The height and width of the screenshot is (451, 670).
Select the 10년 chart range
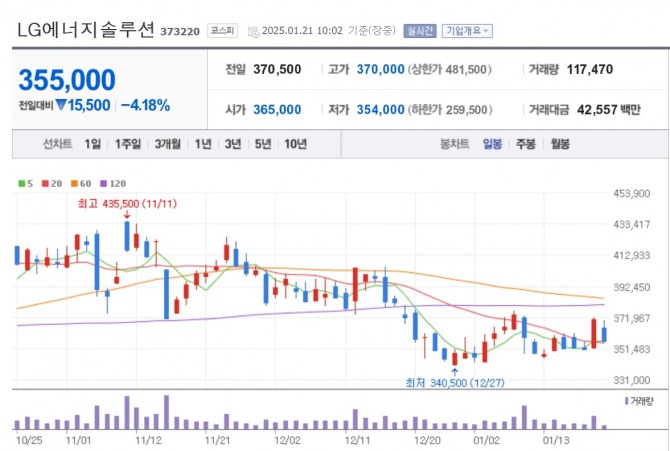[x=295, y=144]
